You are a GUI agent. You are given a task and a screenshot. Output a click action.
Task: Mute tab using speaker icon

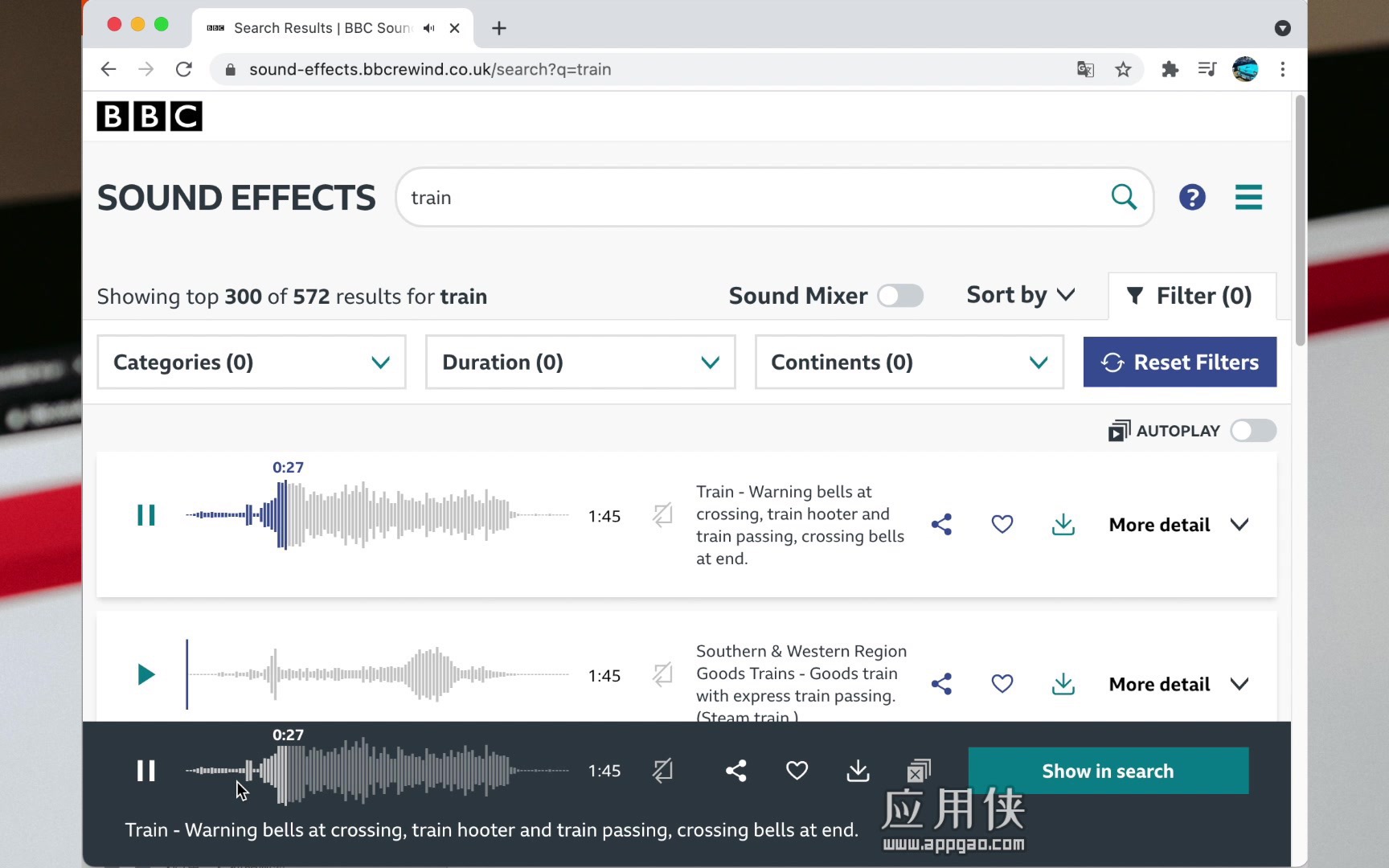(429, 28)
